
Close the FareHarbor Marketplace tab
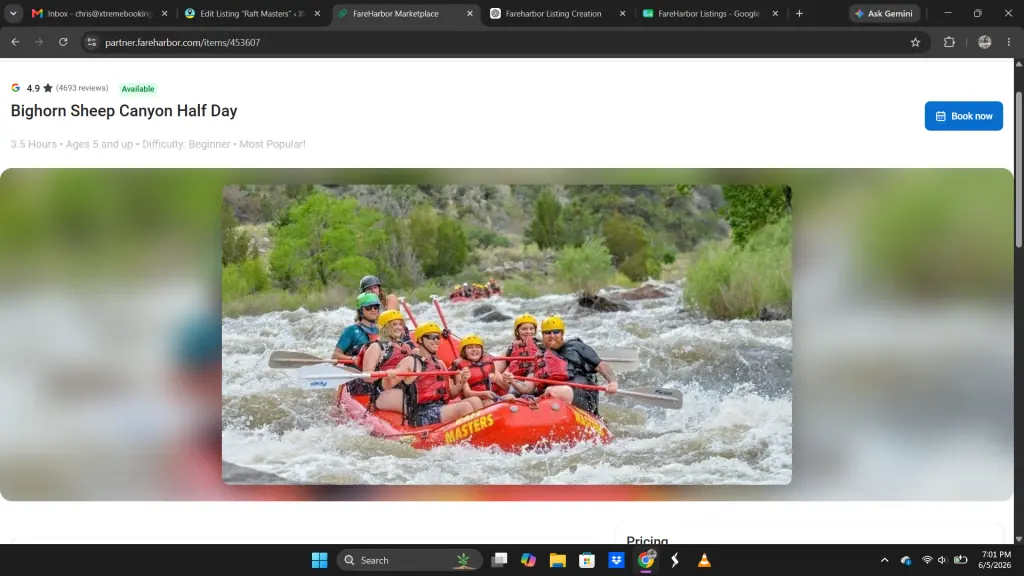(x=470, y=13)
